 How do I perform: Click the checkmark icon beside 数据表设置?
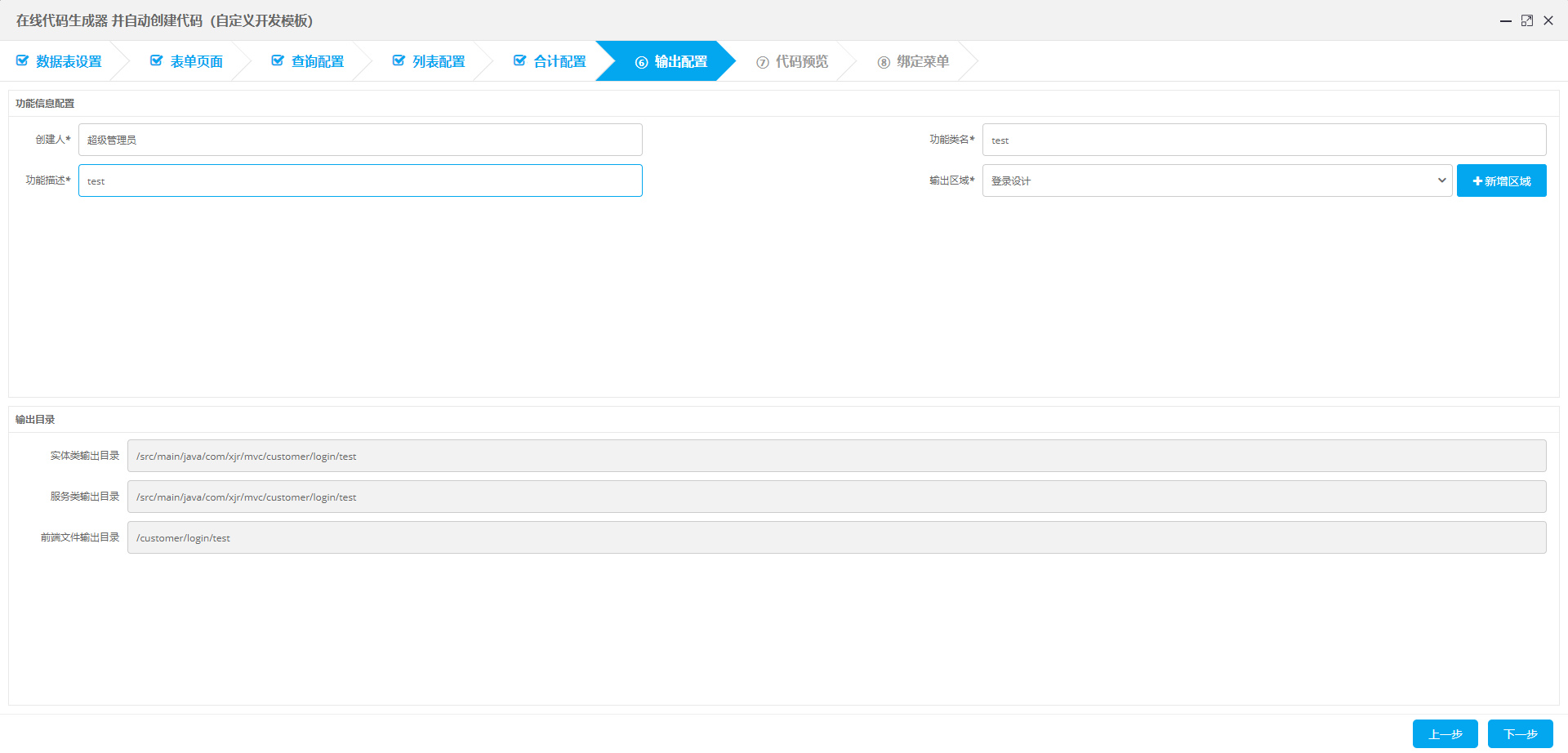[23, 60]
